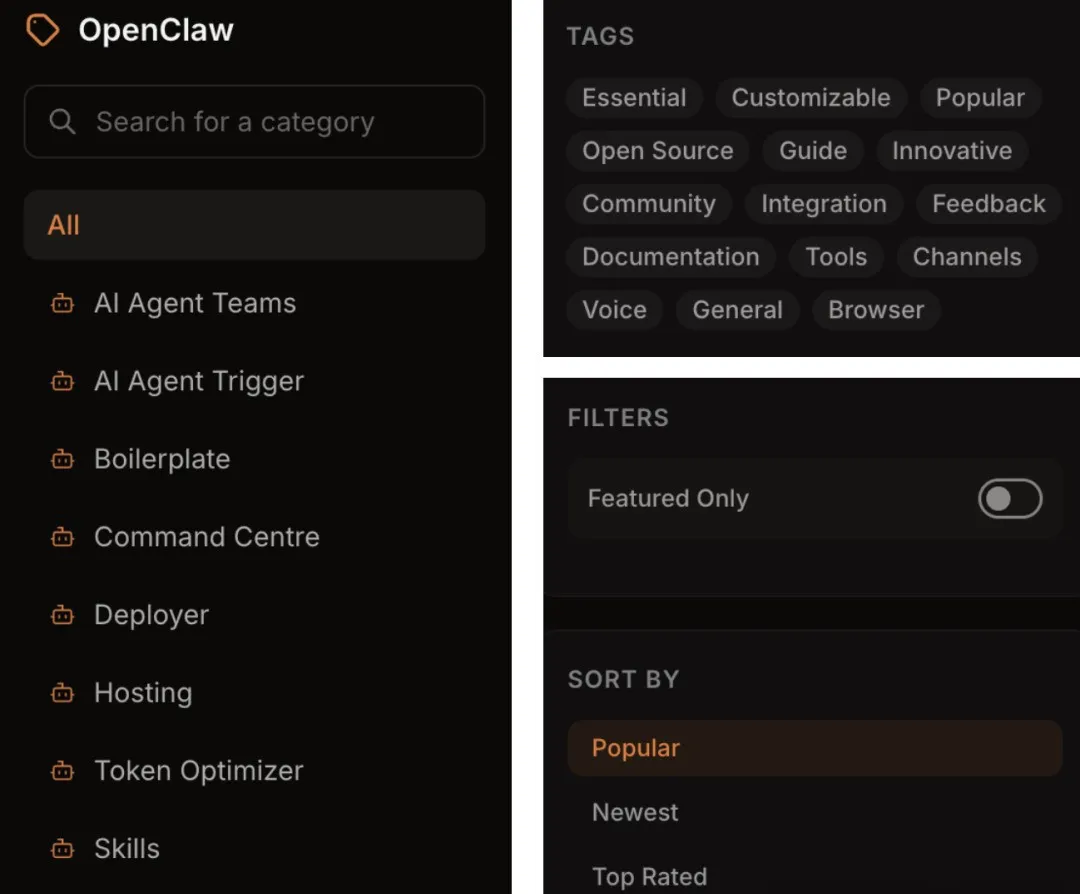Viewport: 1080px width, 894px height.
Task: Enable the Featured Only toggle
Action: (1009, 499)
